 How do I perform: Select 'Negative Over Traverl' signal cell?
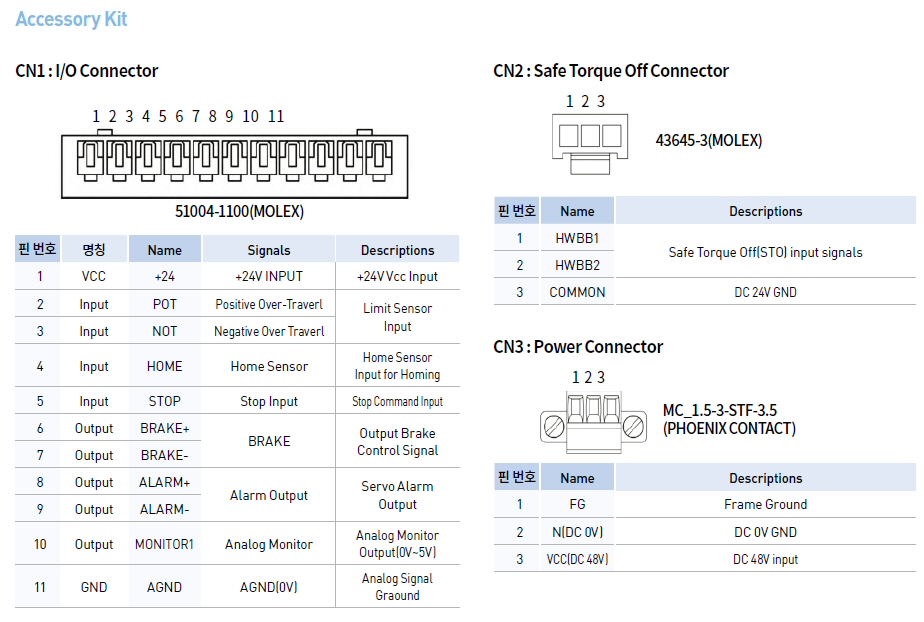point(269,331)
